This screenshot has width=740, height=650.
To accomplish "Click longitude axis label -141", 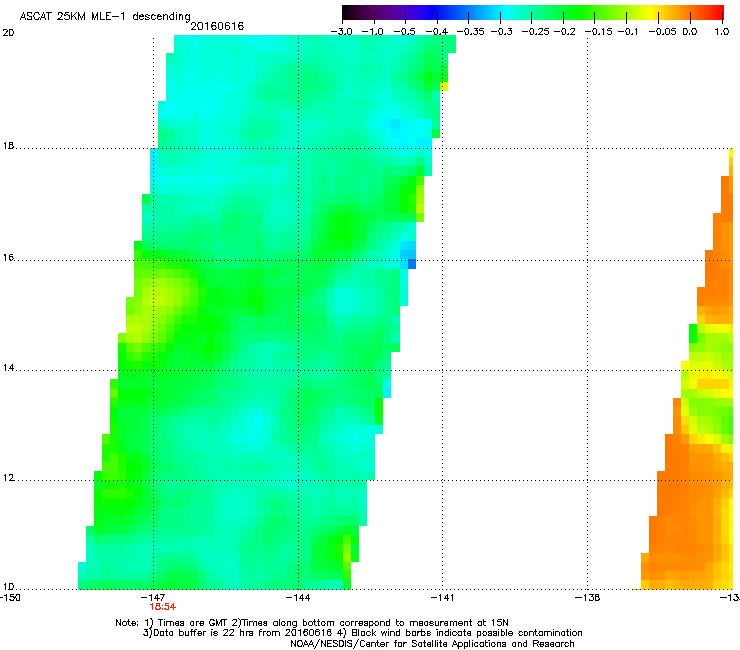I will 443,598.
